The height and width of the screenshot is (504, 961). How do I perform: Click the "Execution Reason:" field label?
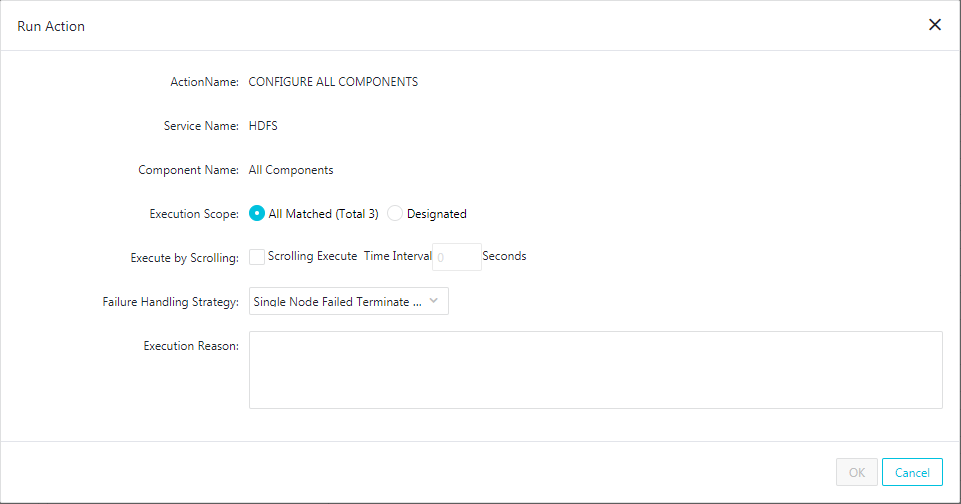pos(191,346)
